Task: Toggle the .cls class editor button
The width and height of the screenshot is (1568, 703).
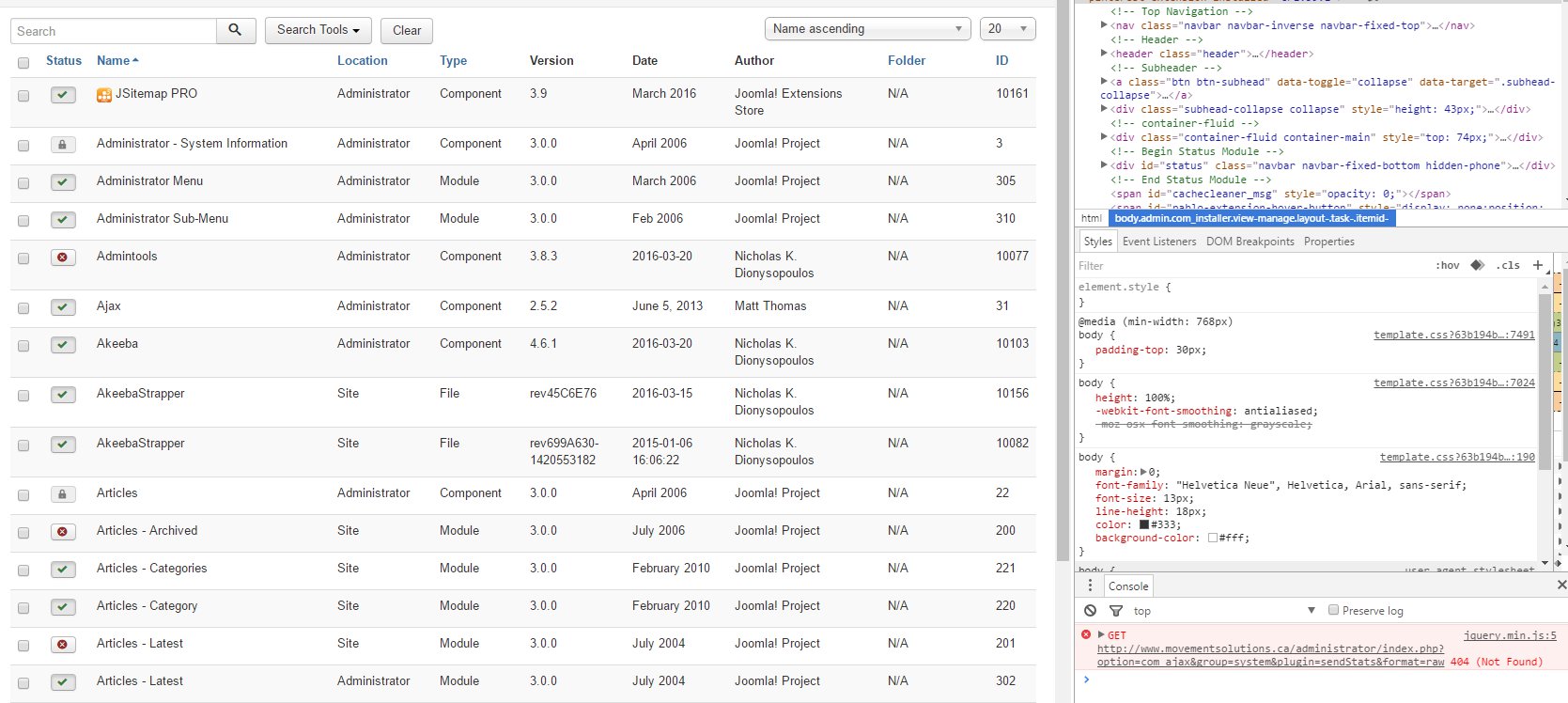Action: (x=1509, y=265)
